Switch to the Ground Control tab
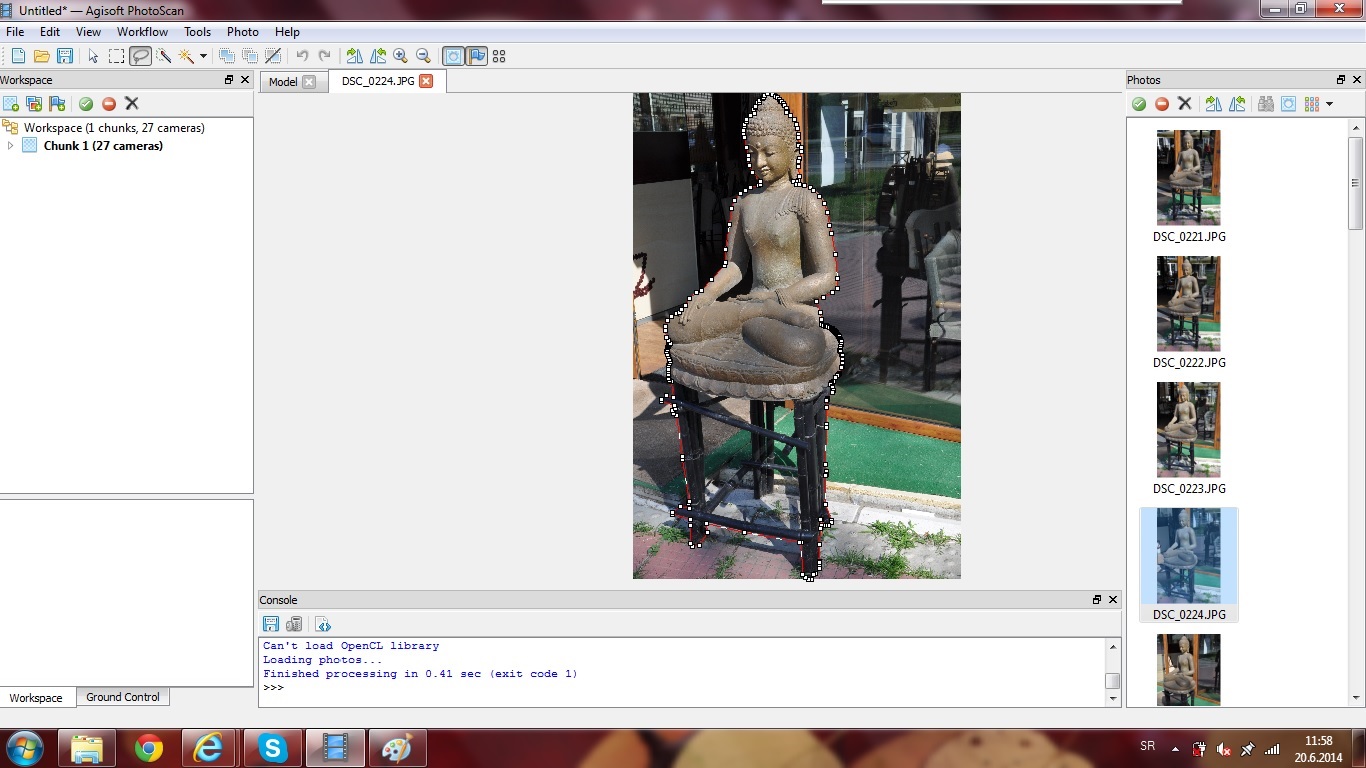1366x768 pixels. click(122, 697)
